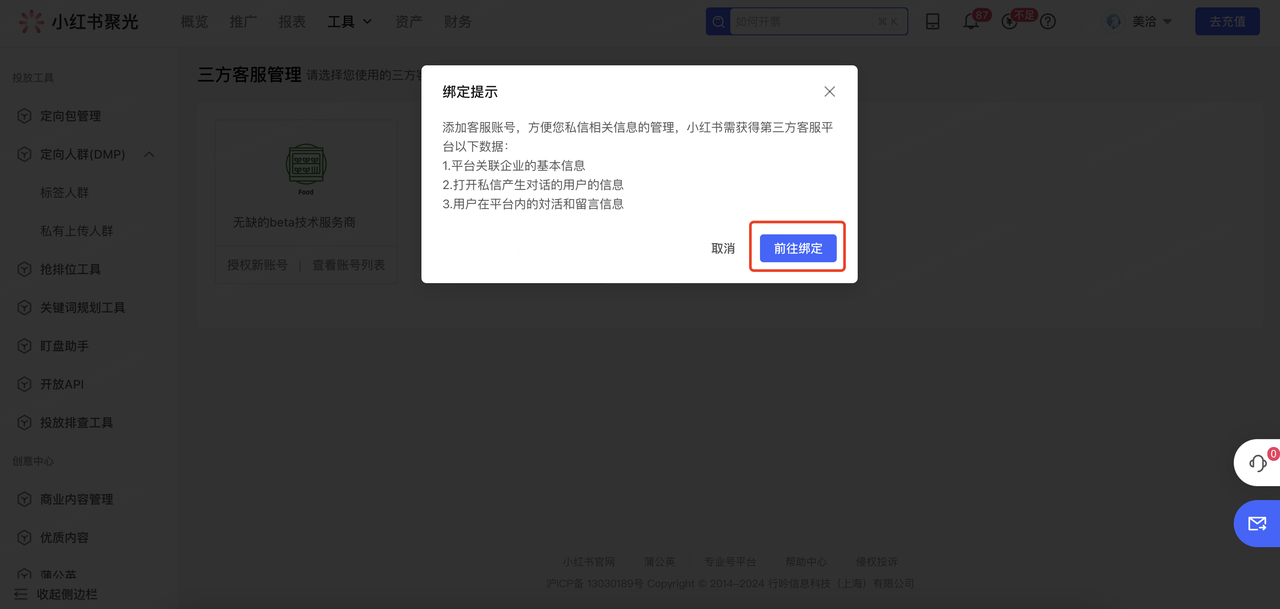
Task: Open the floating customer service headset icon
Action: [1258, 463]
